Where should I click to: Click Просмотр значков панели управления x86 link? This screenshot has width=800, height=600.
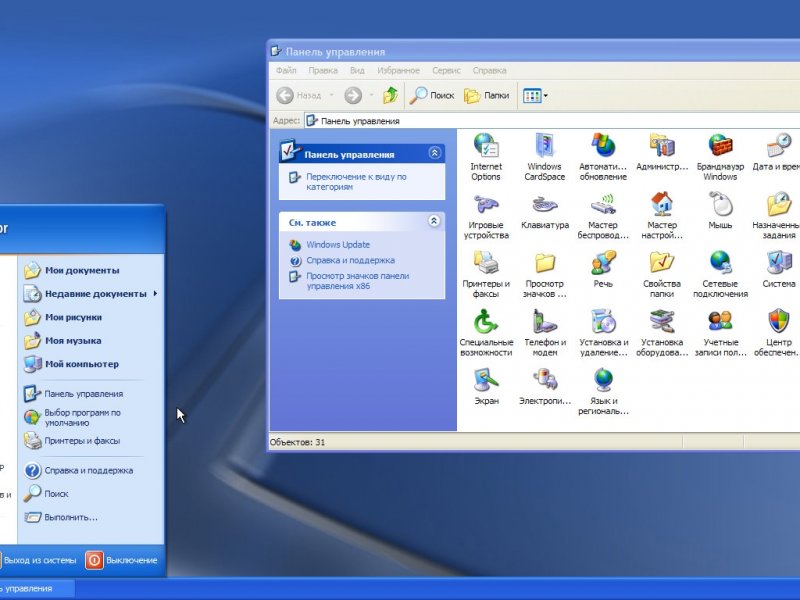pos(358,281)
